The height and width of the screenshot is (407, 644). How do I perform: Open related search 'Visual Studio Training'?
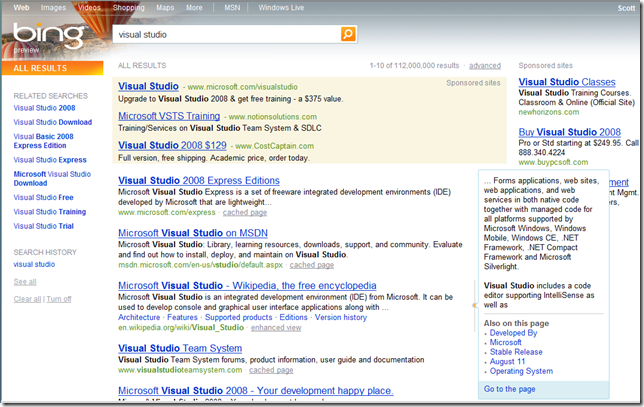pyautogui.click(x=50, y=212)
